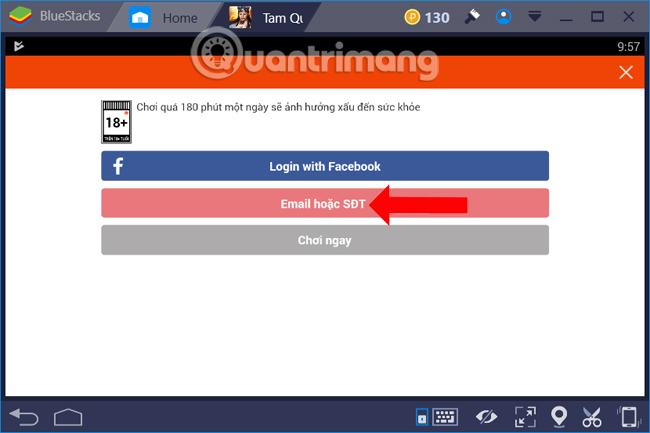This screenshot has width=650, height=433.
Task: Click the 18+ age rating badge
Action: [x=118, y=122]
